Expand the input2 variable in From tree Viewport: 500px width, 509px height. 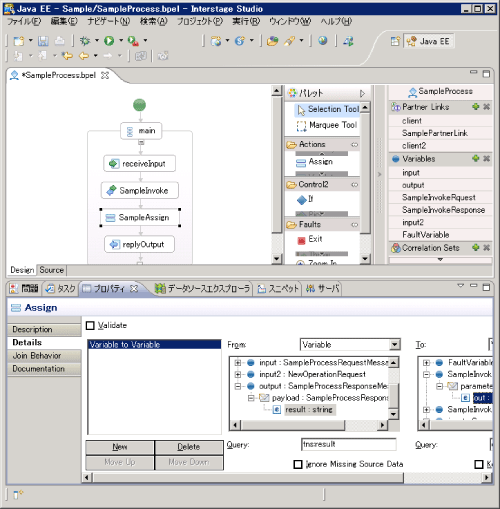pos(238,374)
